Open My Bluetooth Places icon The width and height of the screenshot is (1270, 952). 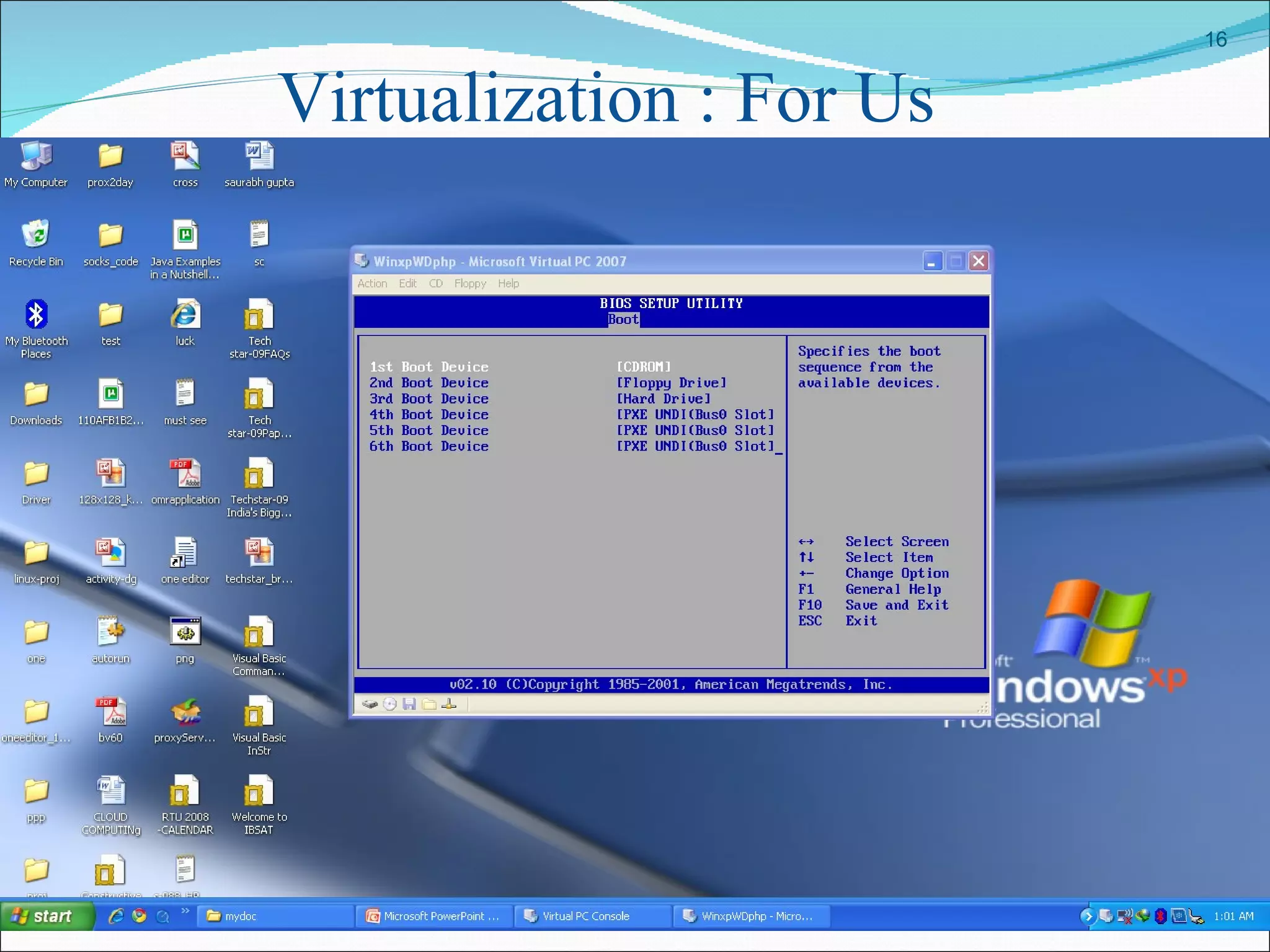(36, 328)
